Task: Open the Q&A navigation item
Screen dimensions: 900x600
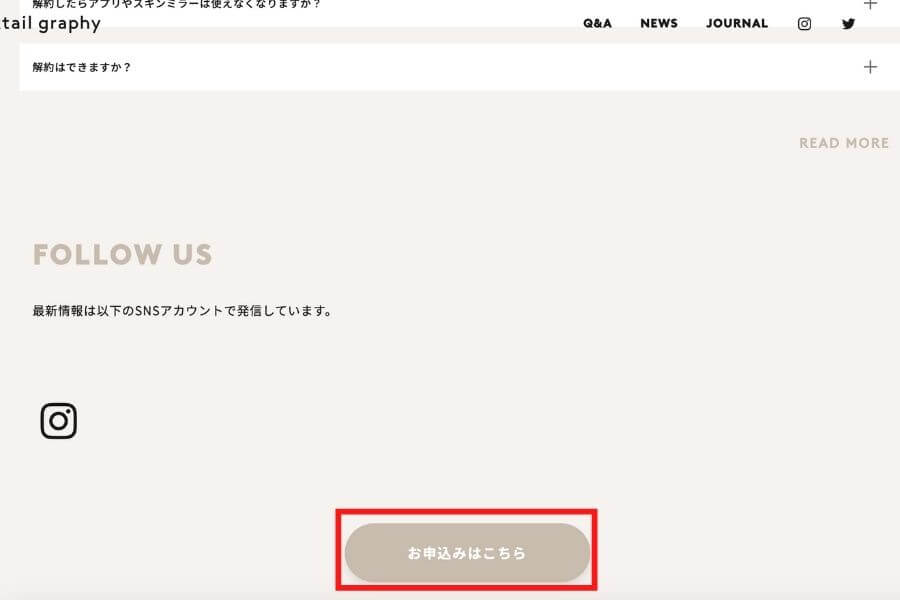Action: point(598,24)
